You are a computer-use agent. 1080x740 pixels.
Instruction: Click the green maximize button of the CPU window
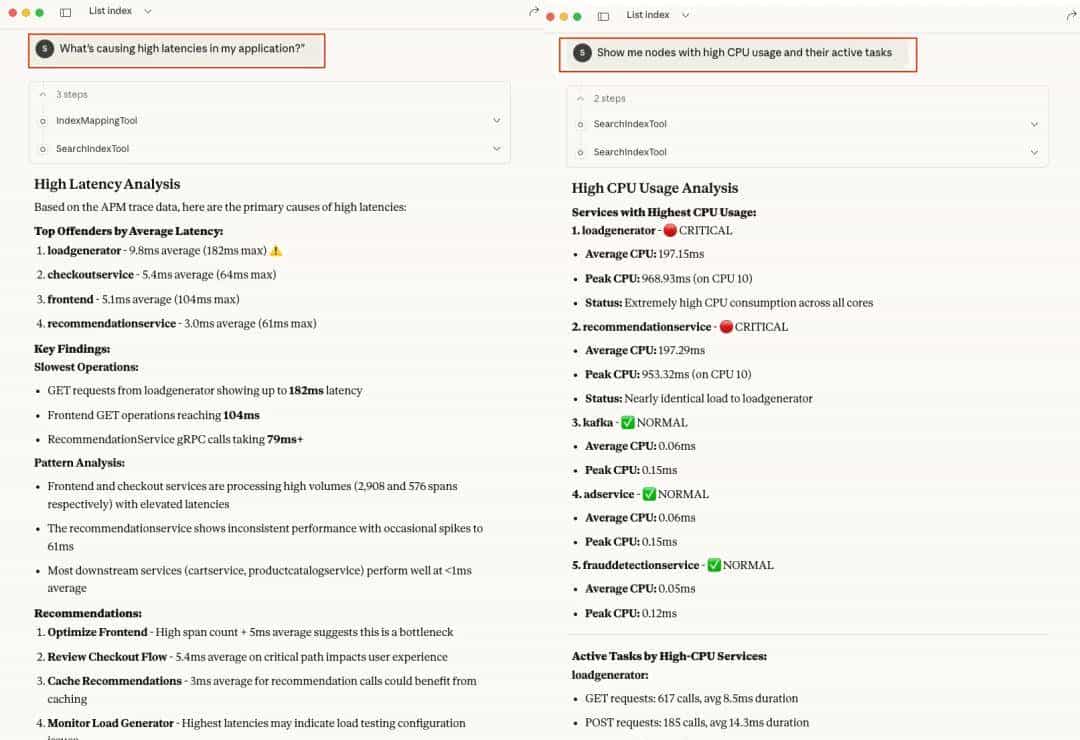tap(577, 16)
